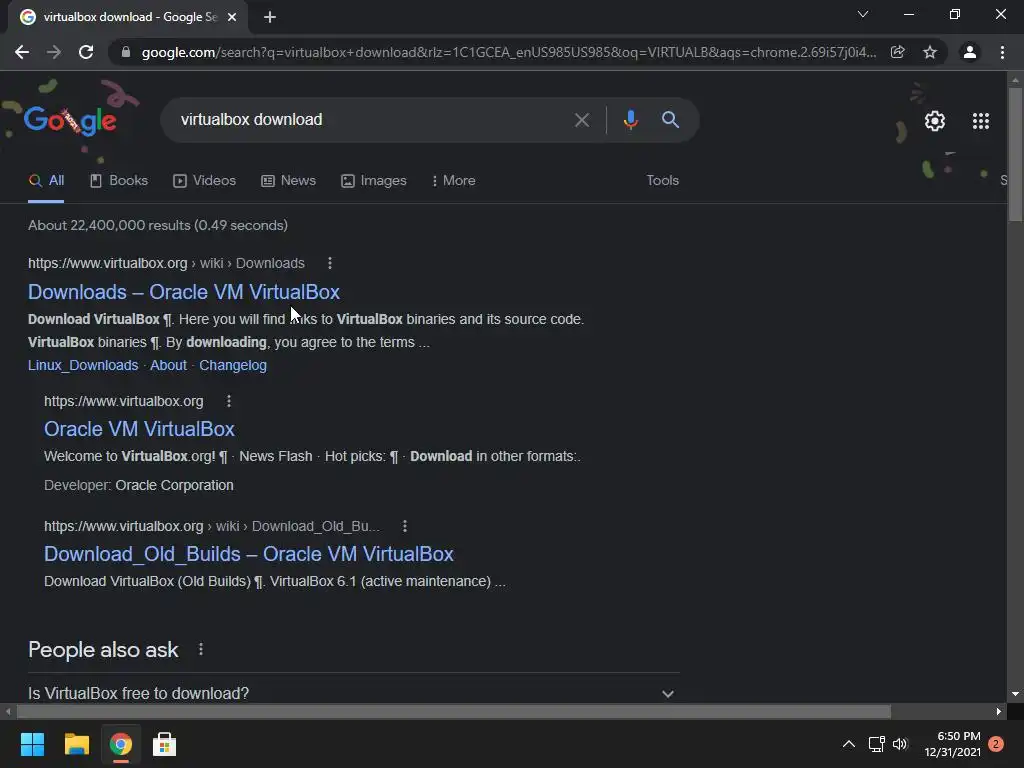Image resolution: width=1024 pixels, height=768 pixels.
Task: Open the More search categories menu
Action: pos(453,181)
